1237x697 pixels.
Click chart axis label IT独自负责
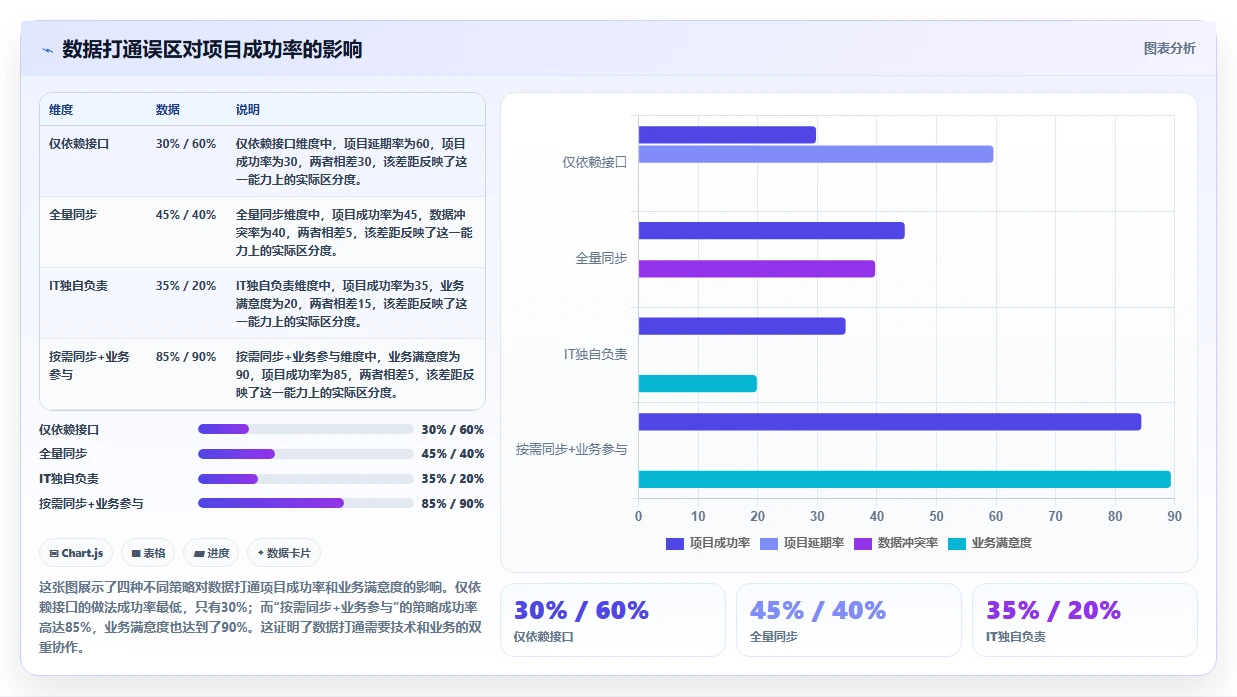[x=596, y=354]
